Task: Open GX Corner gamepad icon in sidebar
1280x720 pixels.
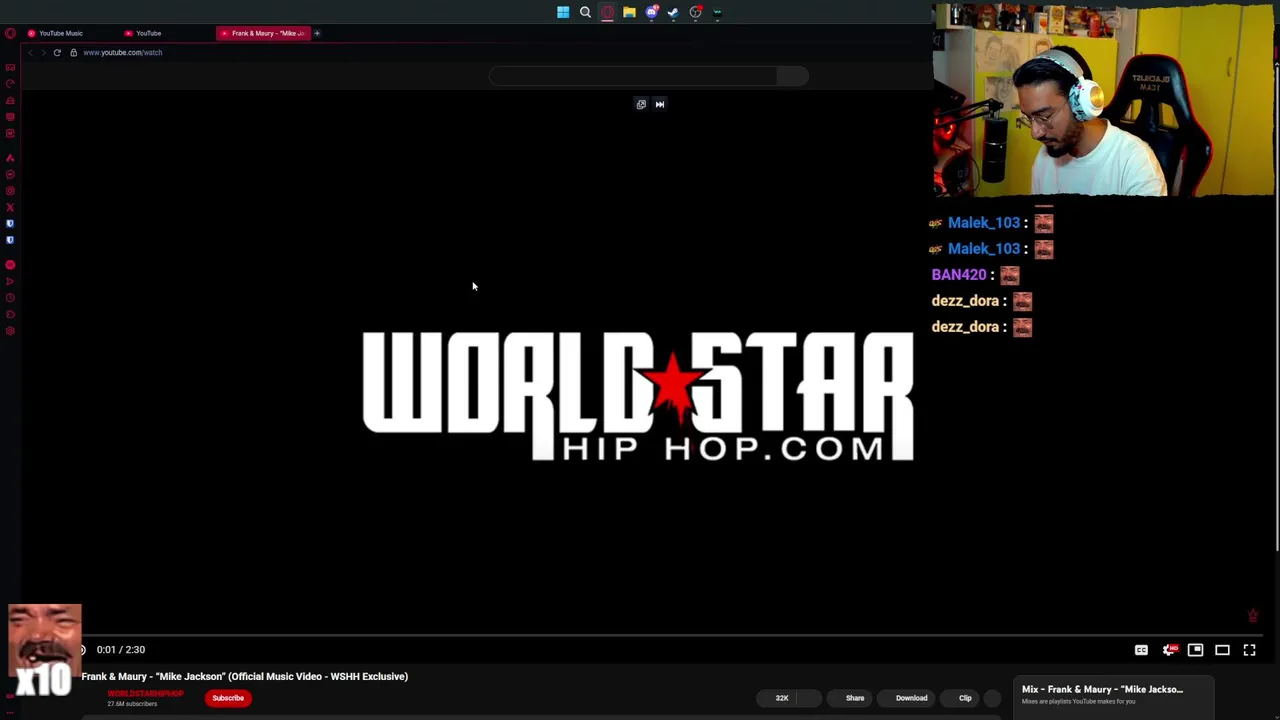Action: (10, 67)
